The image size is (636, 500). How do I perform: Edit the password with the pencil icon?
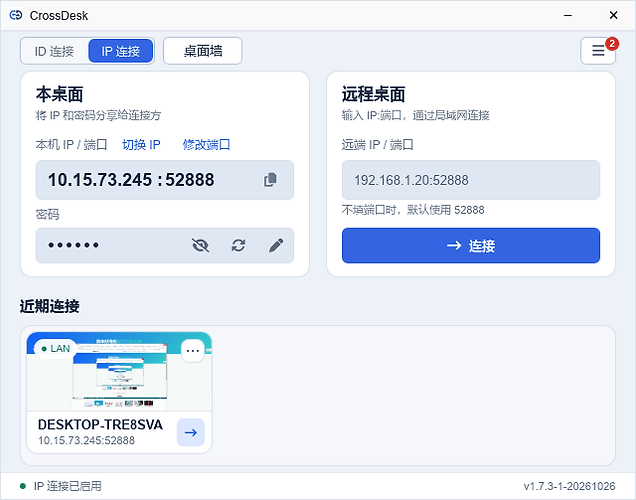pyautogui.click(x=276, y=245)
